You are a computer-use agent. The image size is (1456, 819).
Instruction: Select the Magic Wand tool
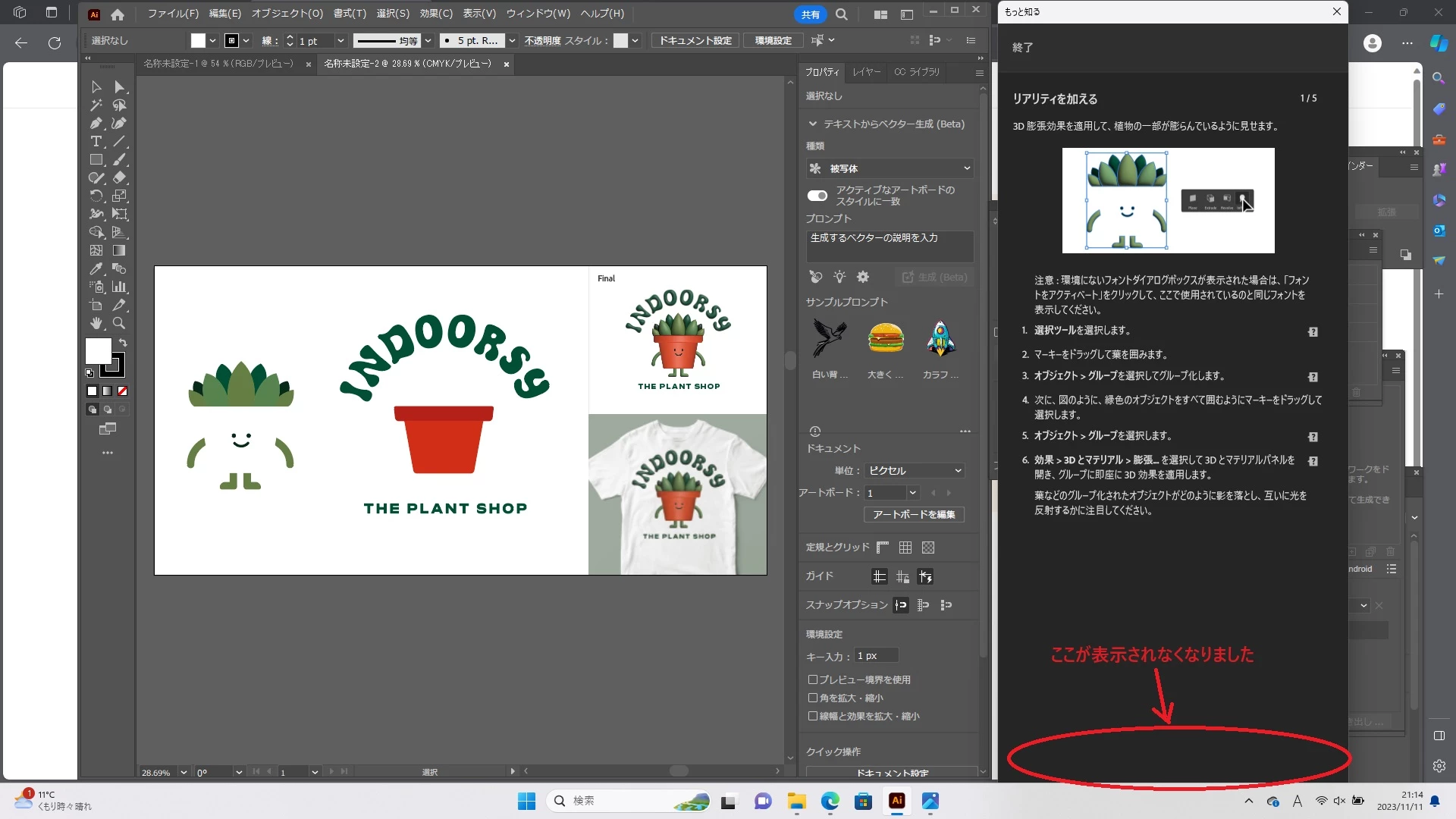[x=96, y=105]
